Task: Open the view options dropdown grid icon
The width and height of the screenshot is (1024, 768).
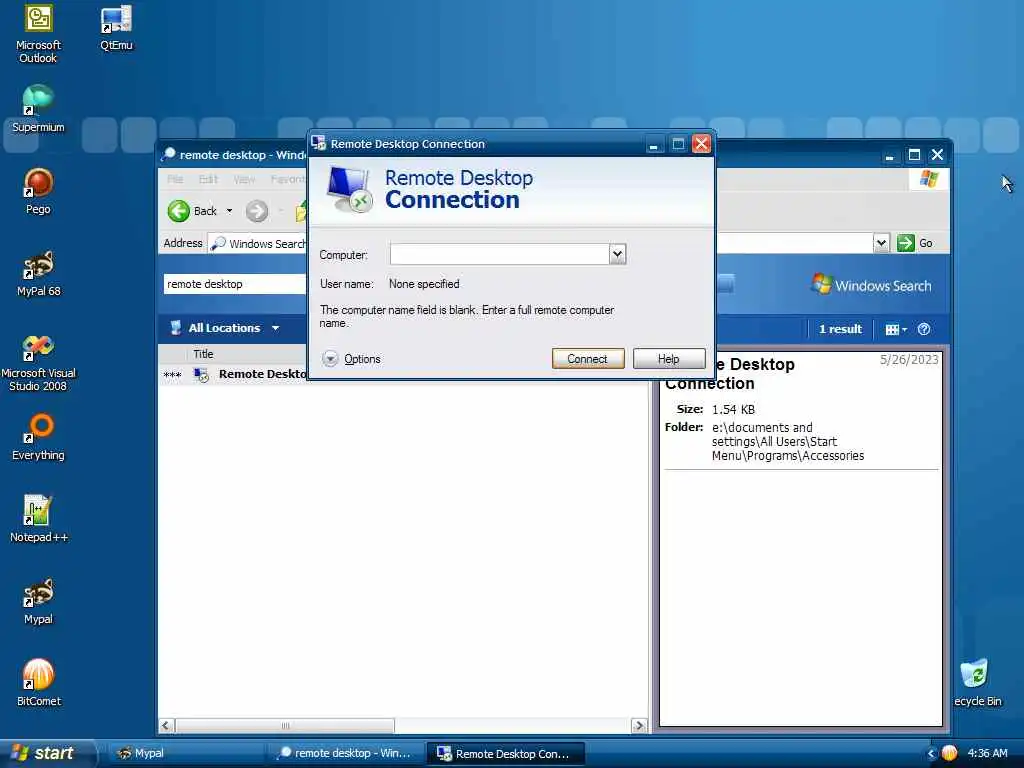Action: pyautogui.click(x=895, y=329)
